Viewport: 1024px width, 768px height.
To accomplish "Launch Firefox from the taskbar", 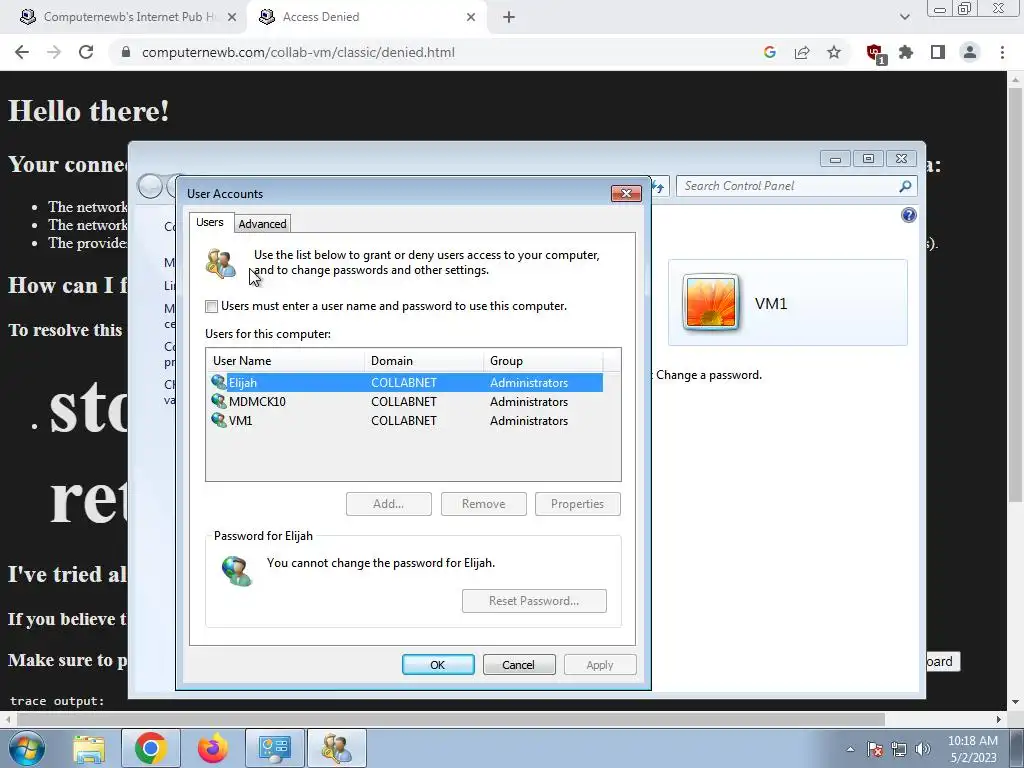I will point(212,748).
